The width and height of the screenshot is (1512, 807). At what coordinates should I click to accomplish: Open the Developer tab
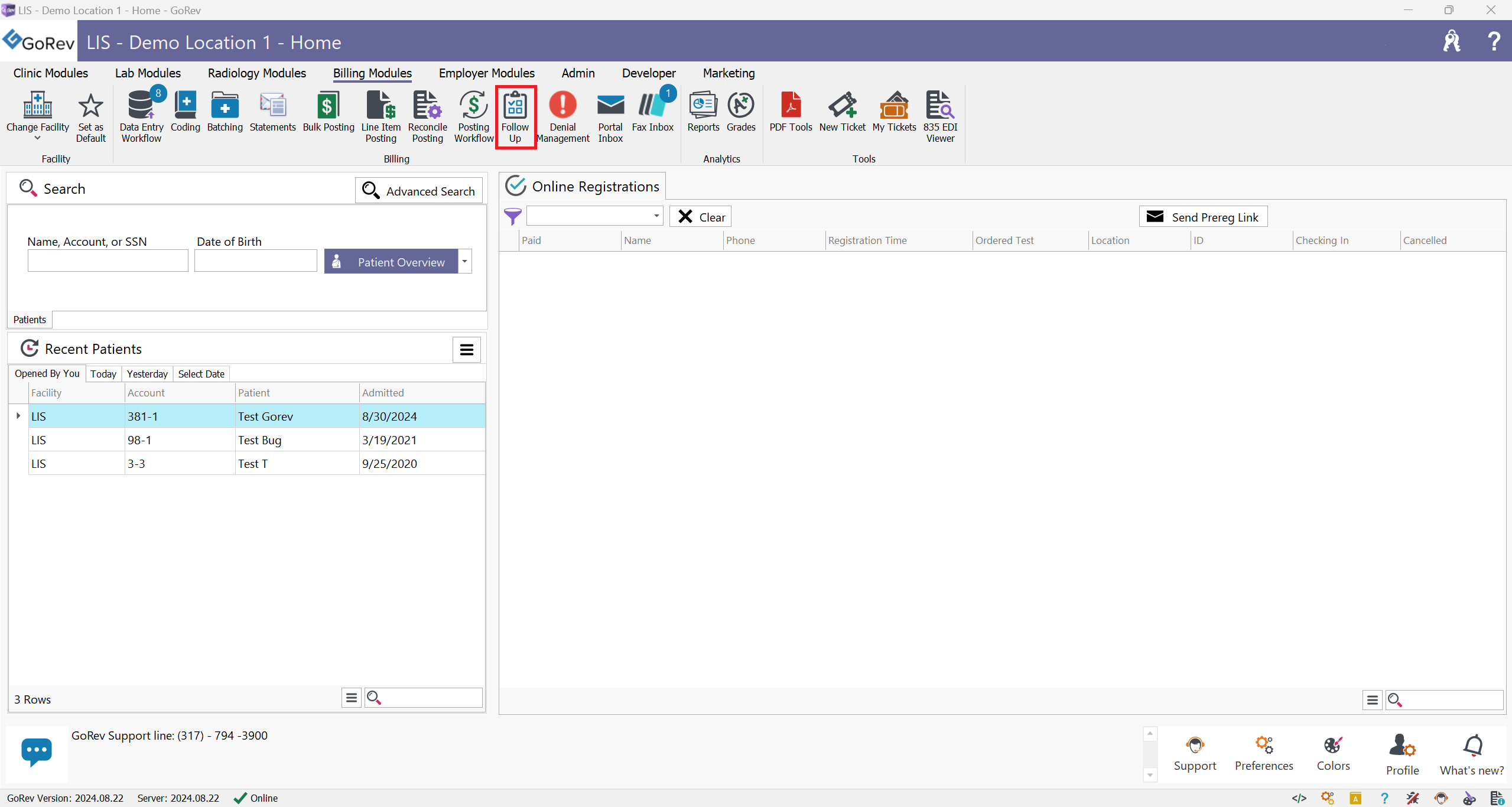pyautogui.click(x=649, y=73)
